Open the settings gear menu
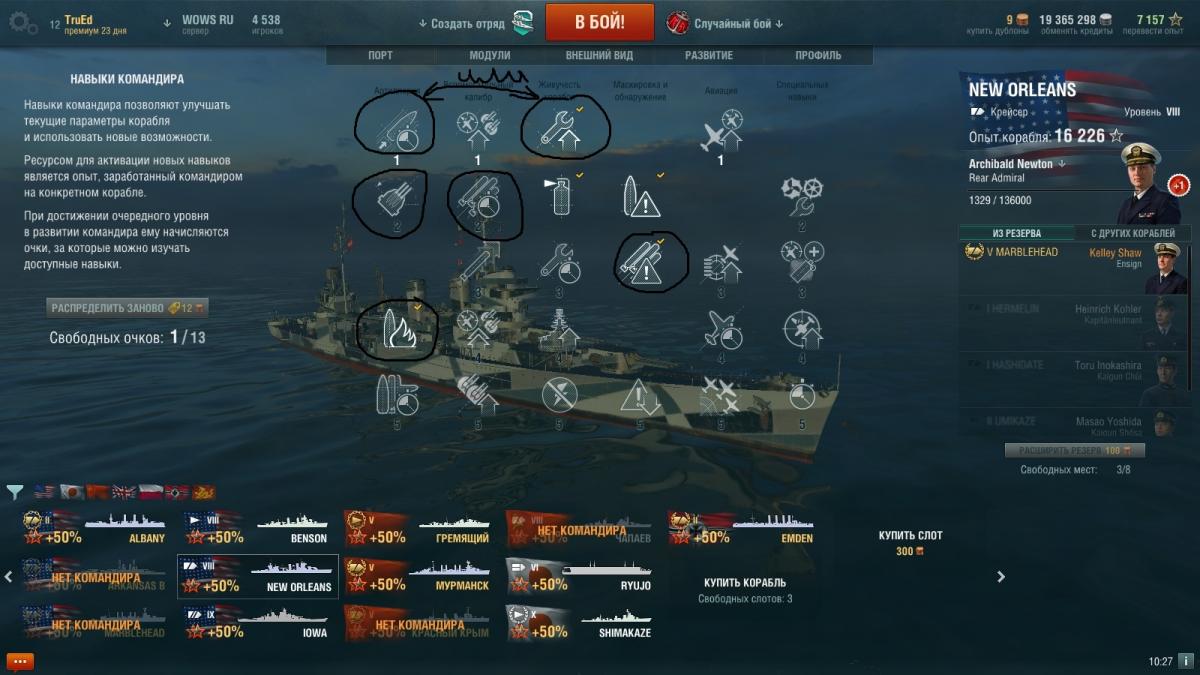 coord(22,22)
